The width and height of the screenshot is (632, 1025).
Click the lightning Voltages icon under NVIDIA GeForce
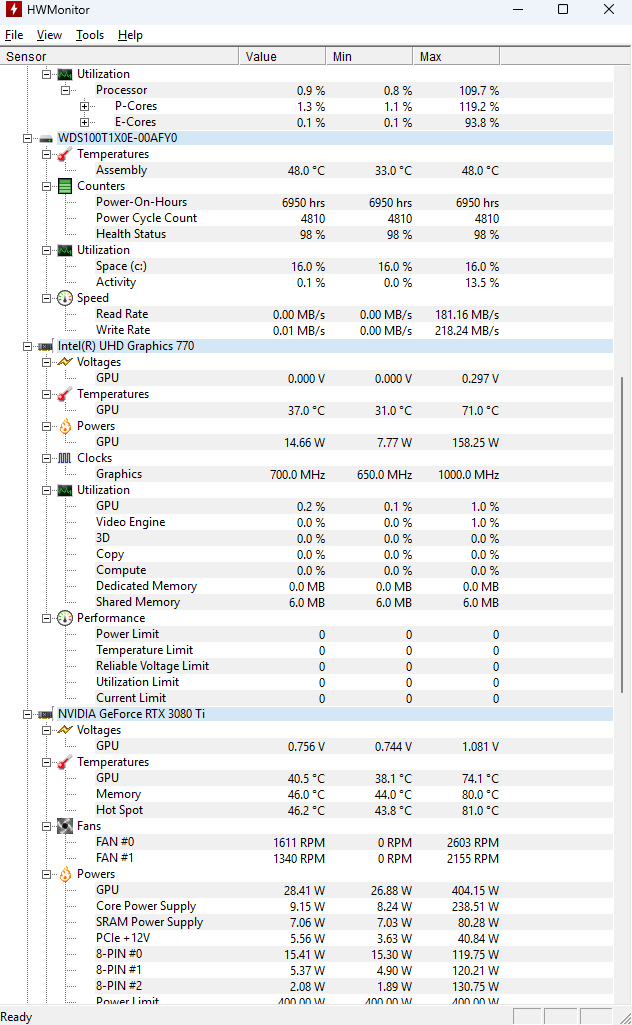coord(65,730)
